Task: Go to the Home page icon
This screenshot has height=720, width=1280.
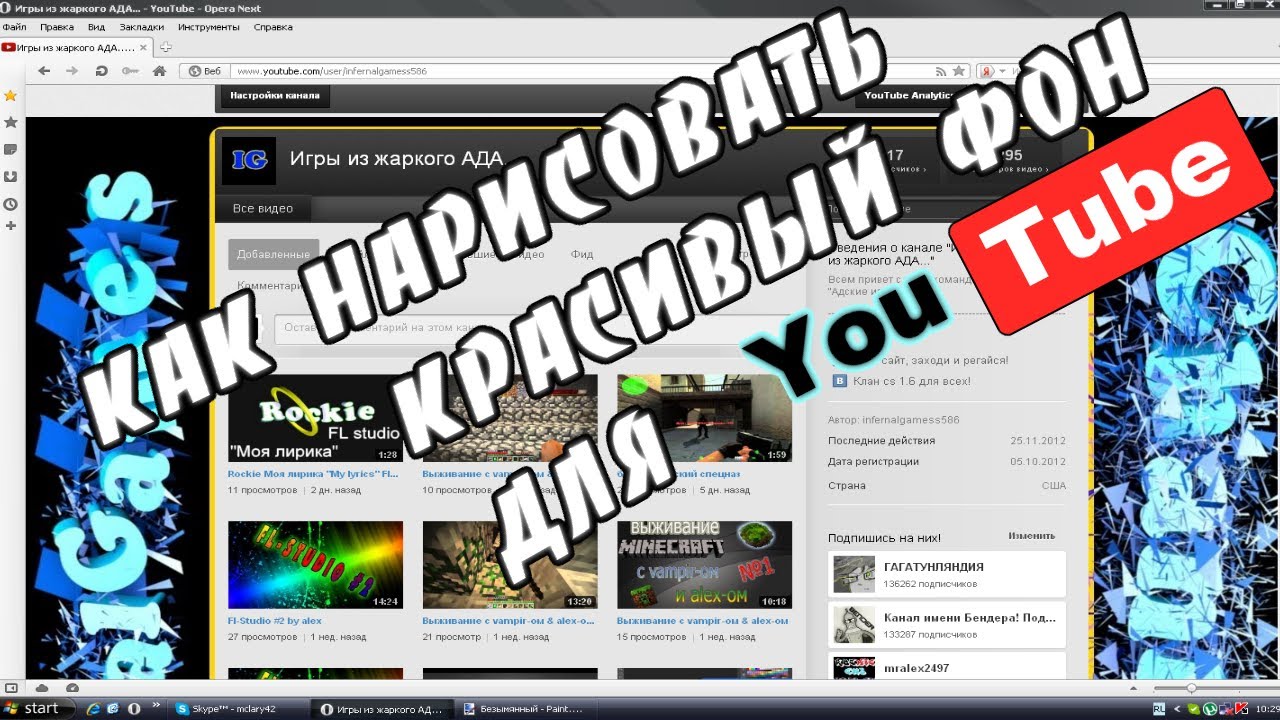Action: click(x=159, y=71)
